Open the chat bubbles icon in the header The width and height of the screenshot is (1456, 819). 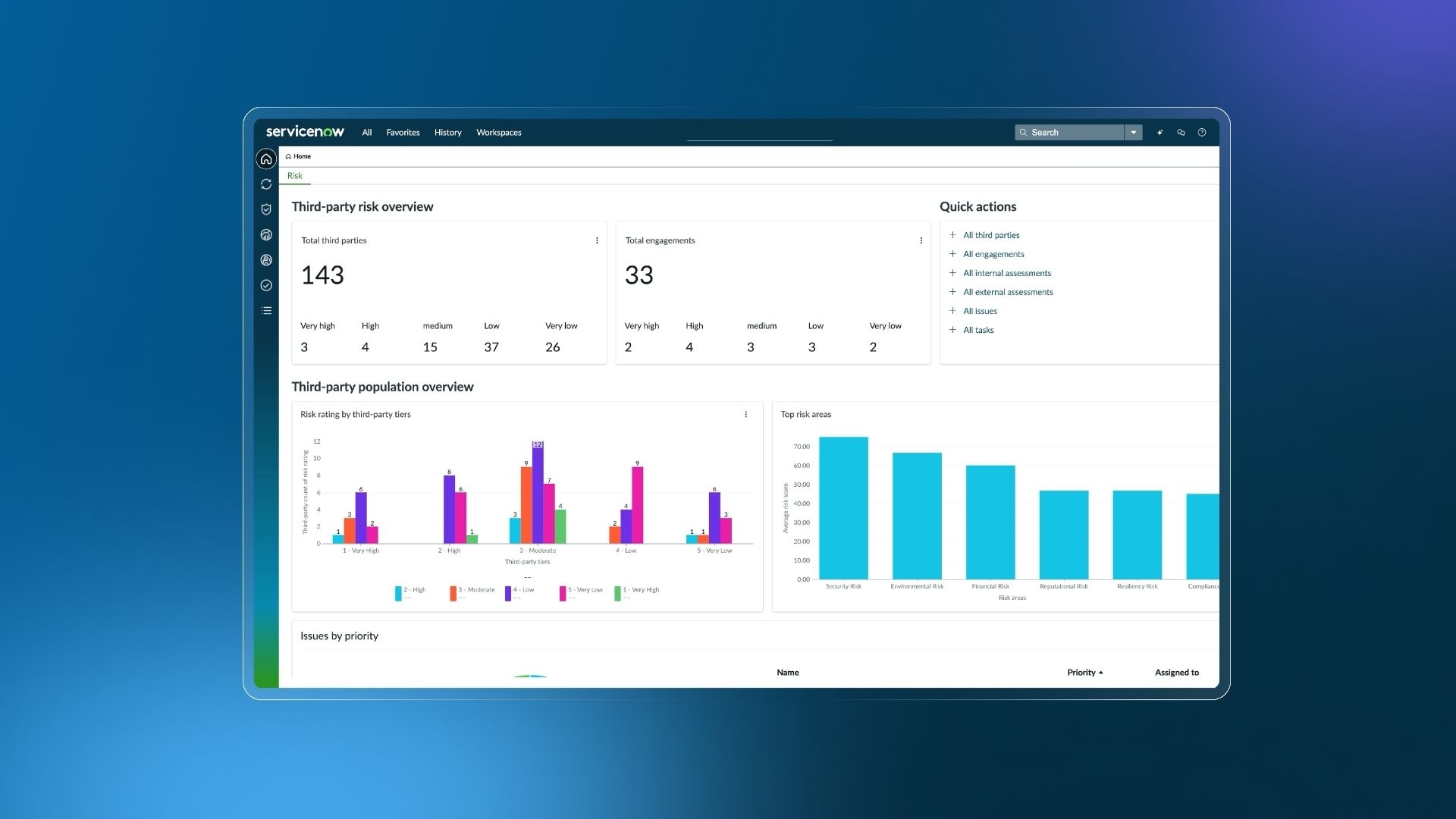coord(1181,132)
